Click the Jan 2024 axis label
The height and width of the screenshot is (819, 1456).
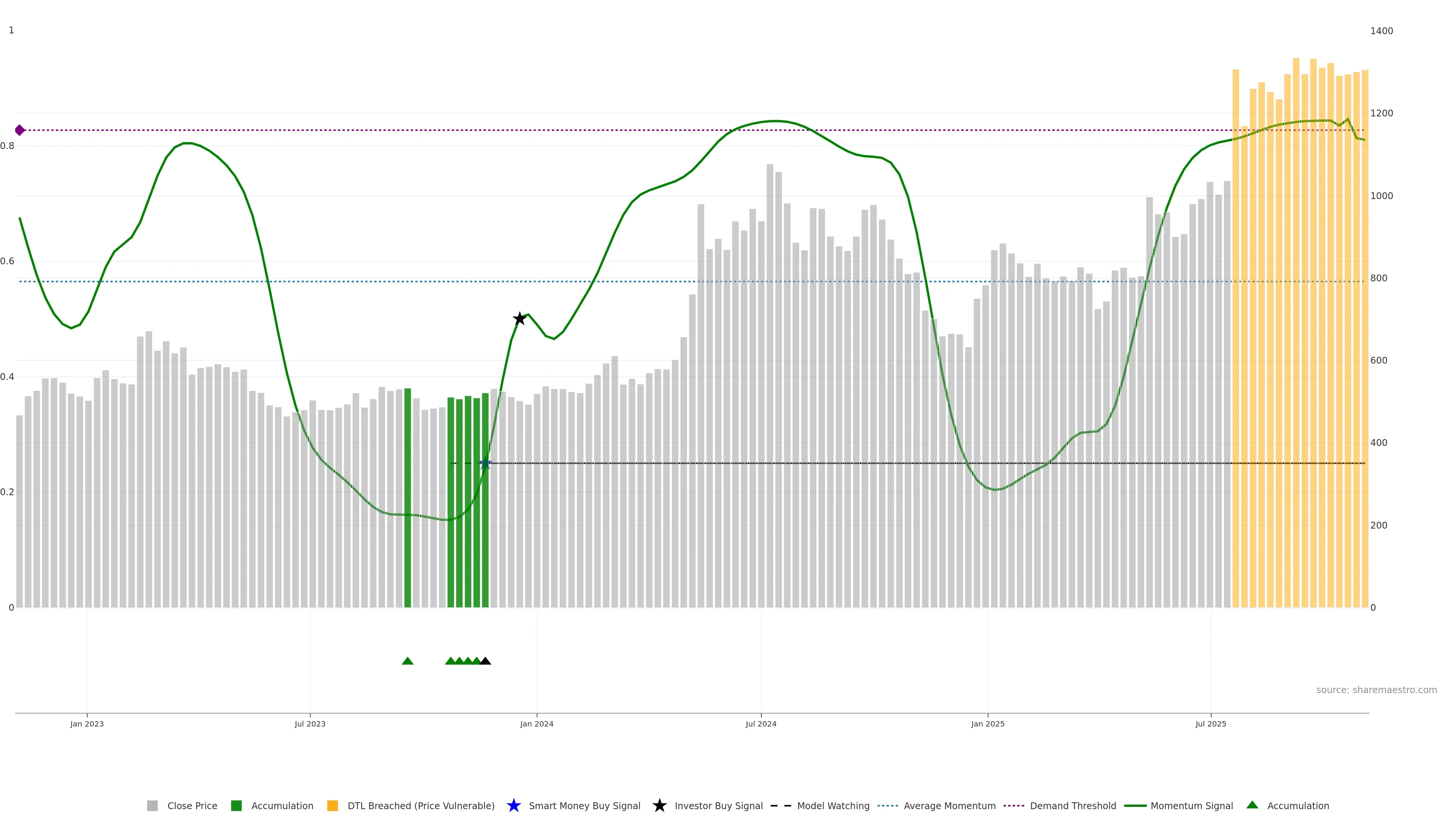(x=537, y=723)
